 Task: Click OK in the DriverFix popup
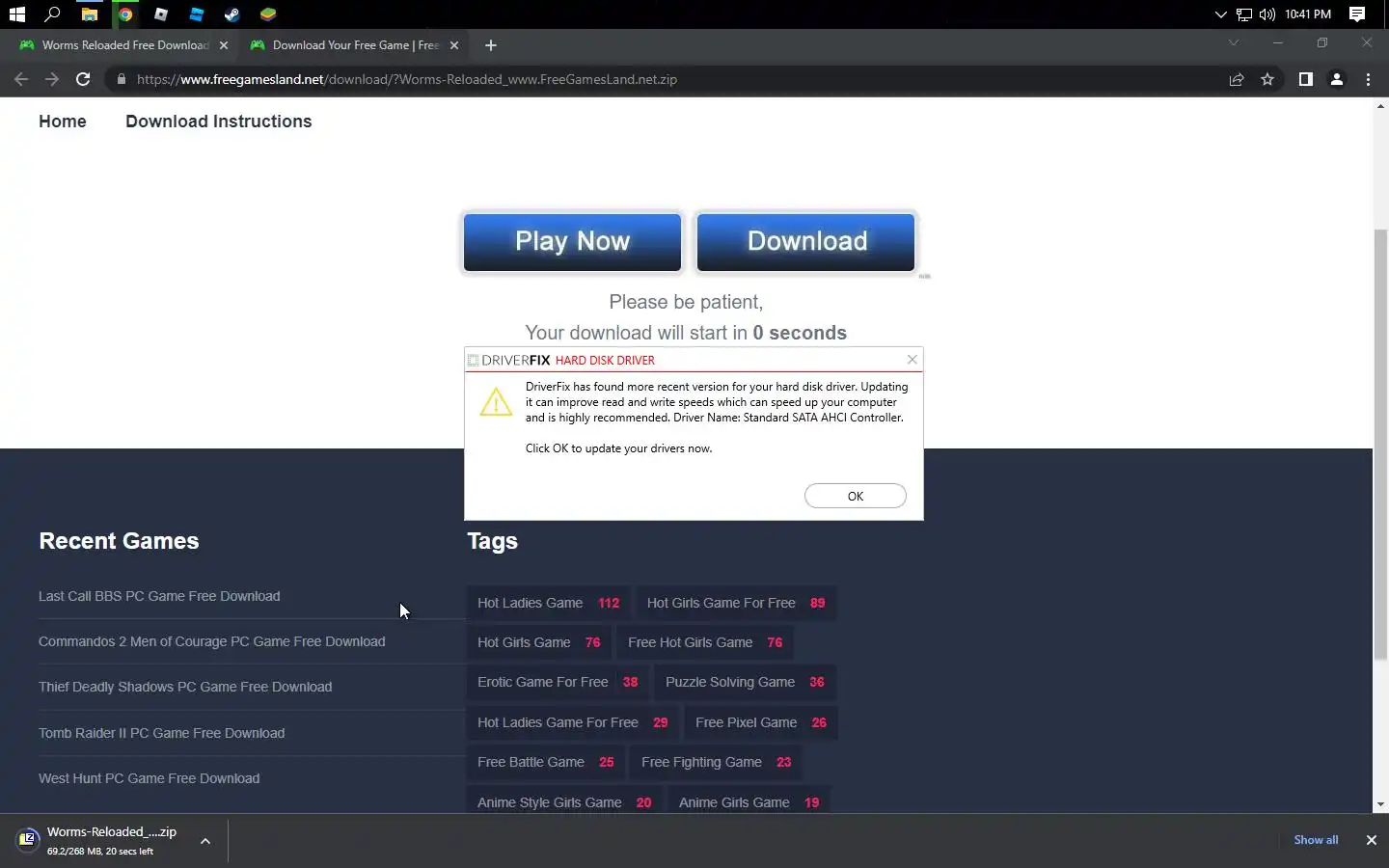point(856,496)
